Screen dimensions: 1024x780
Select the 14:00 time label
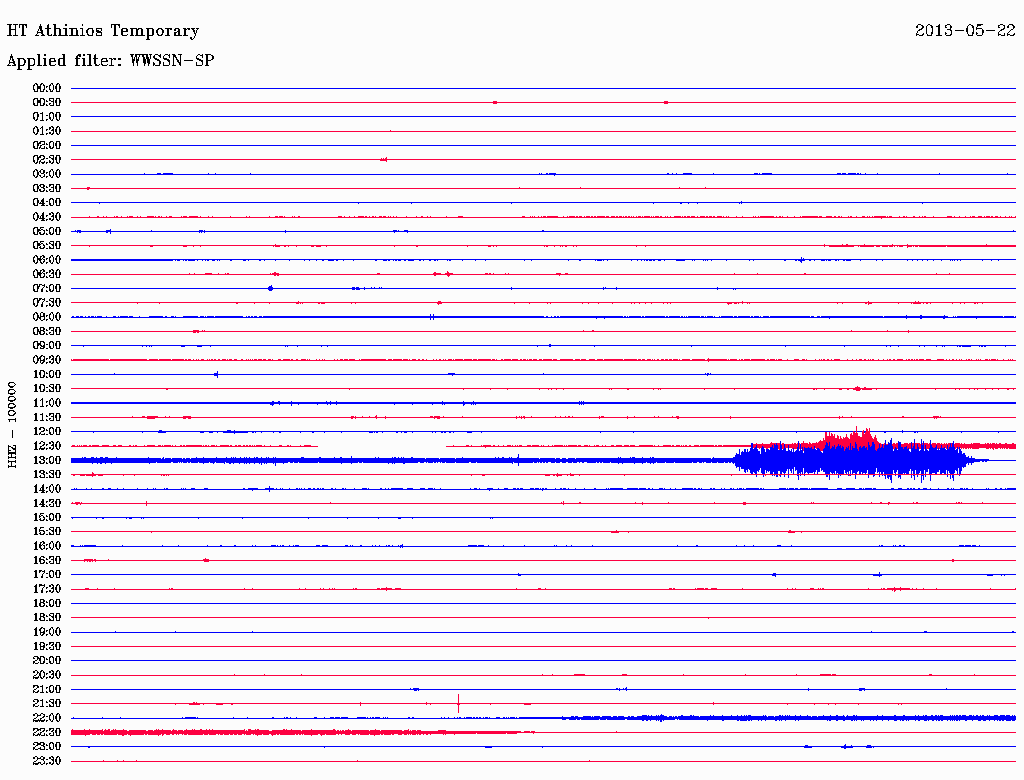47,489
